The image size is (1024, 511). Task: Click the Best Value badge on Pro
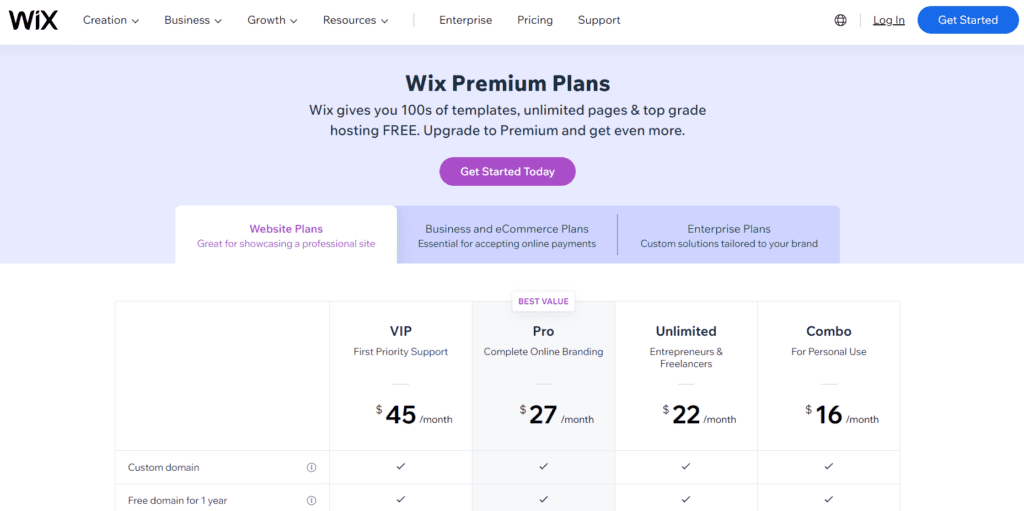[x=543, y=301]
